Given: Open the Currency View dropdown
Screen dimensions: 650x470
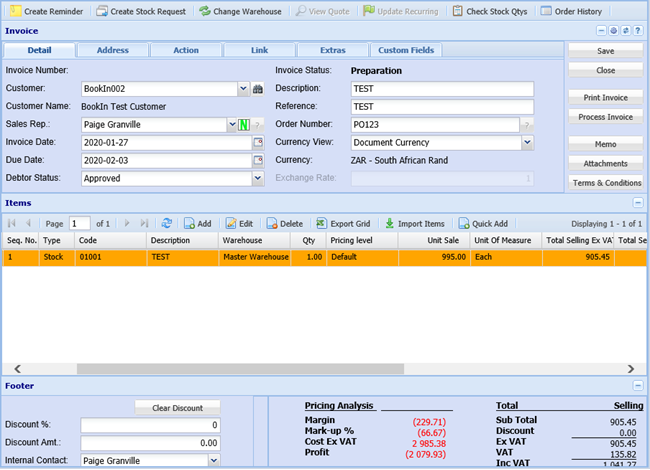Looking at the screenshot, I should coord(527,142).
